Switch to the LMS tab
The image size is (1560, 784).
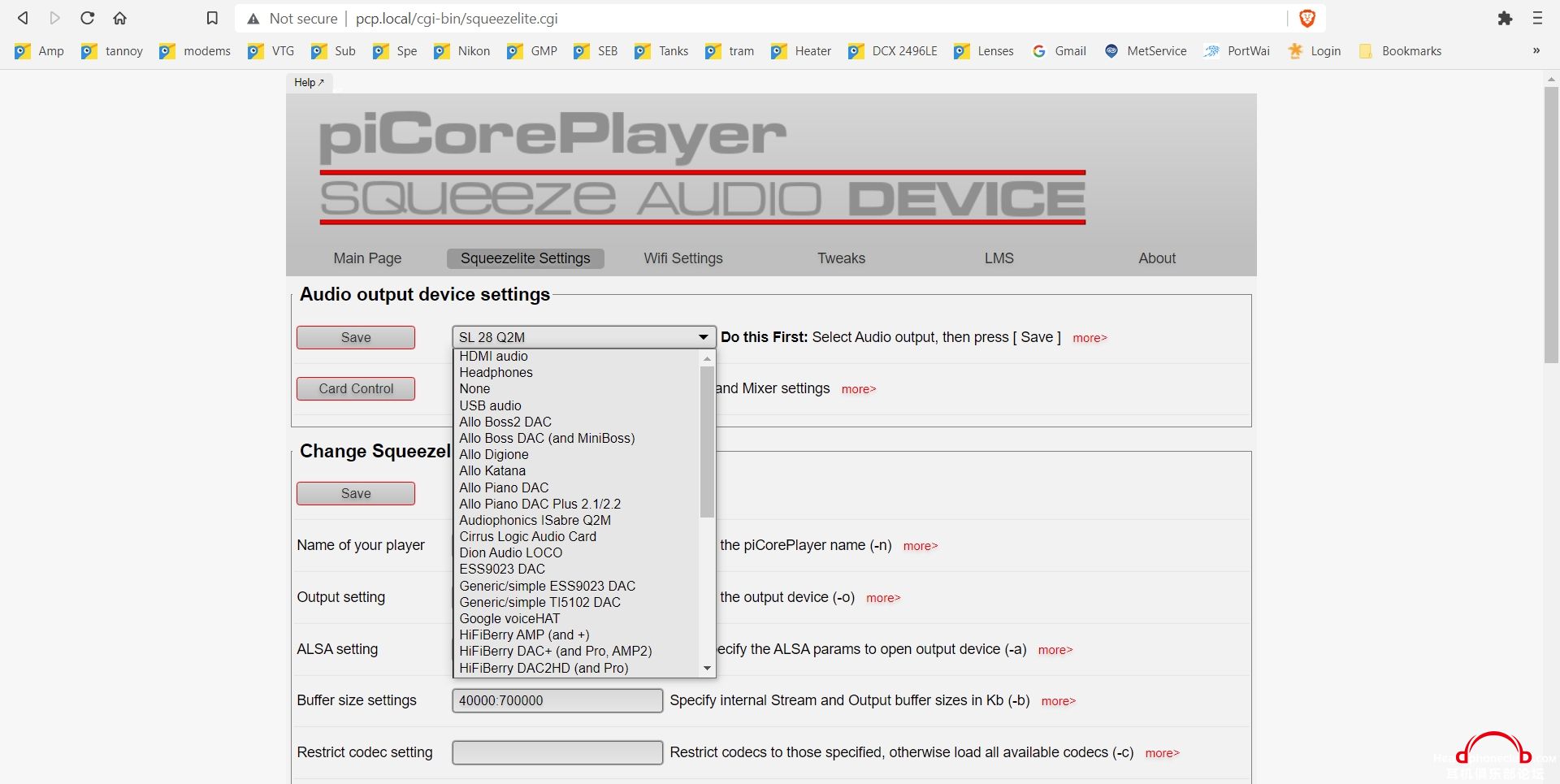click(999, 258)
